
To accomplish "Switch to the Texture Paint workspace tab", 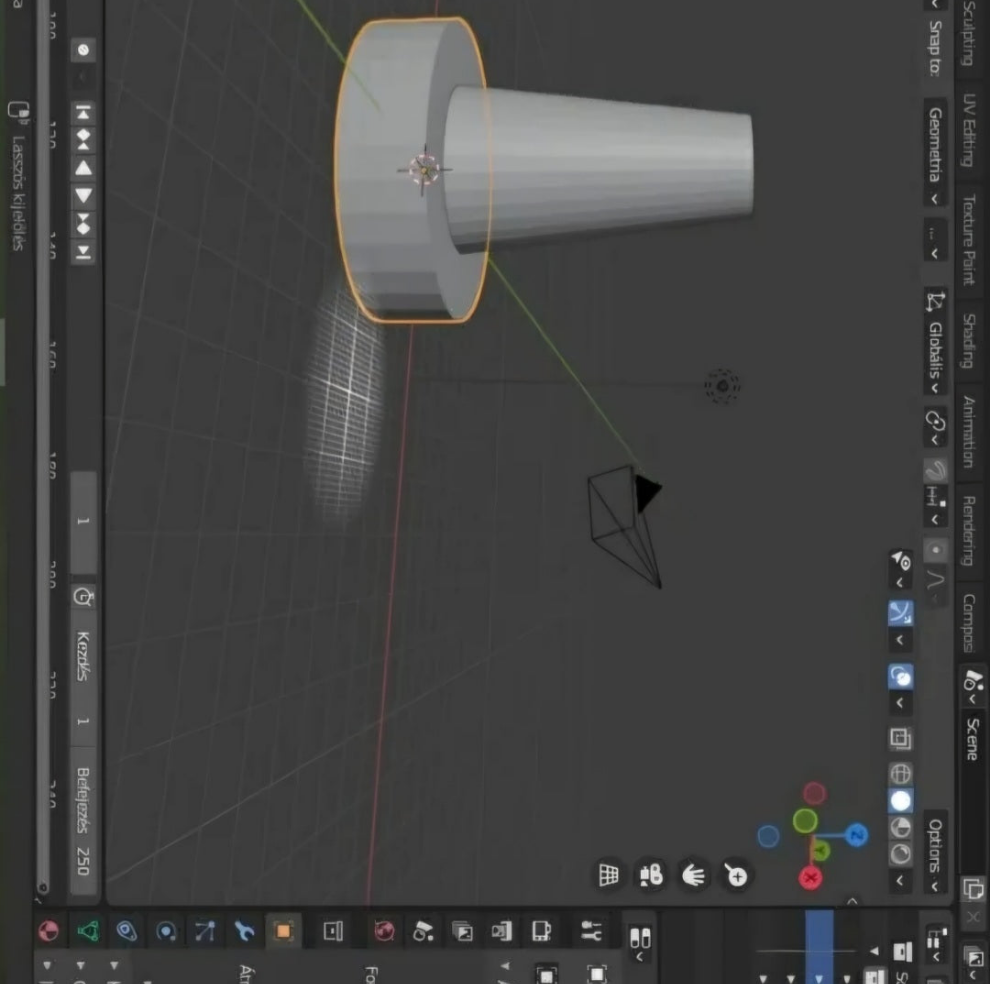I will (968, 239).
